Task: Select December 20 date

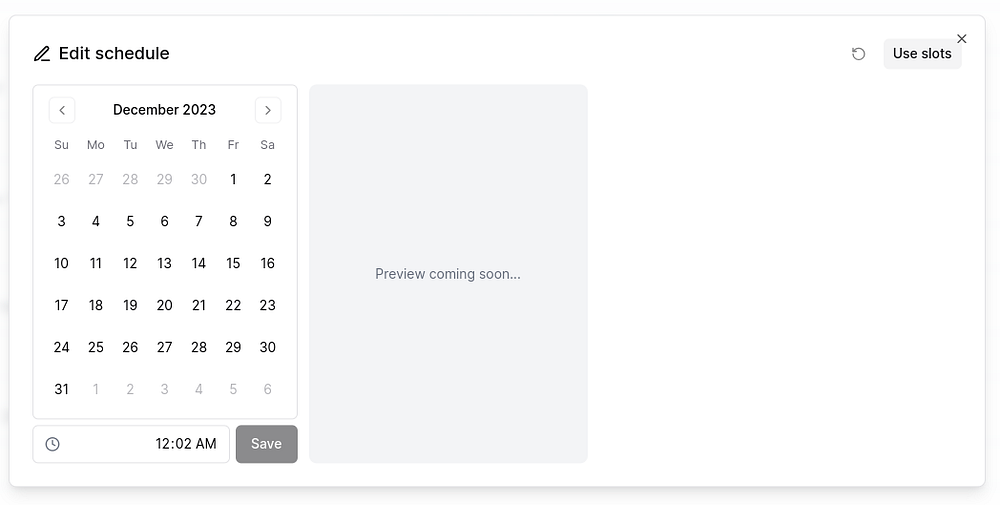Action: click(x=164, y=305)
